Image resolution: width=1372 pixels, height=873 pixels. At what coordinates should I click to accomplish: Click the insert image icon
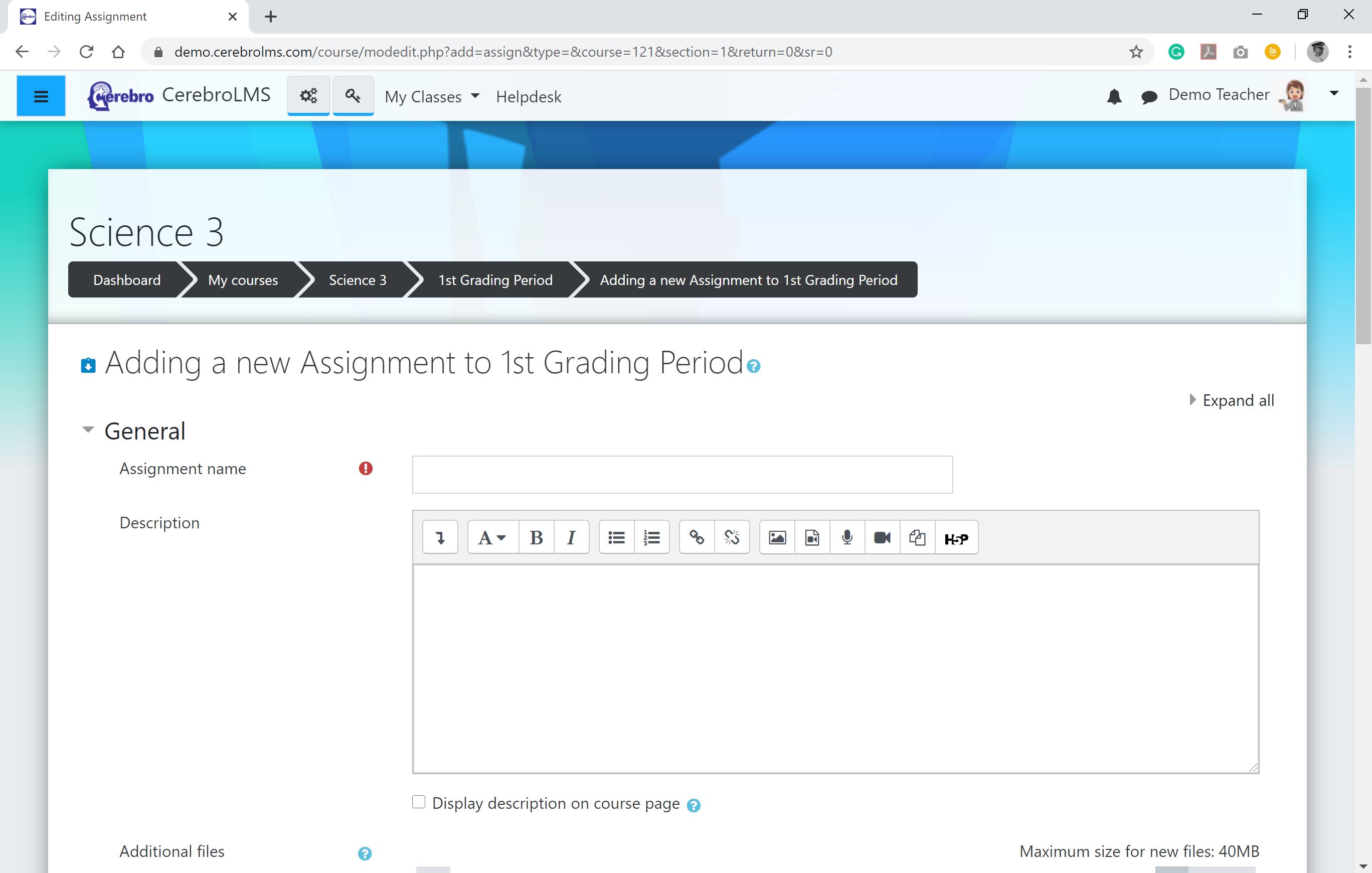(777, 537)
